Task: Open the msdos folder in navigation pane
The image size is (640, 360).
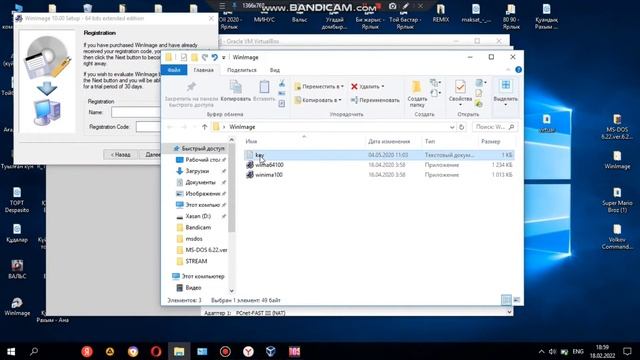Action: [x=194, y=239]
